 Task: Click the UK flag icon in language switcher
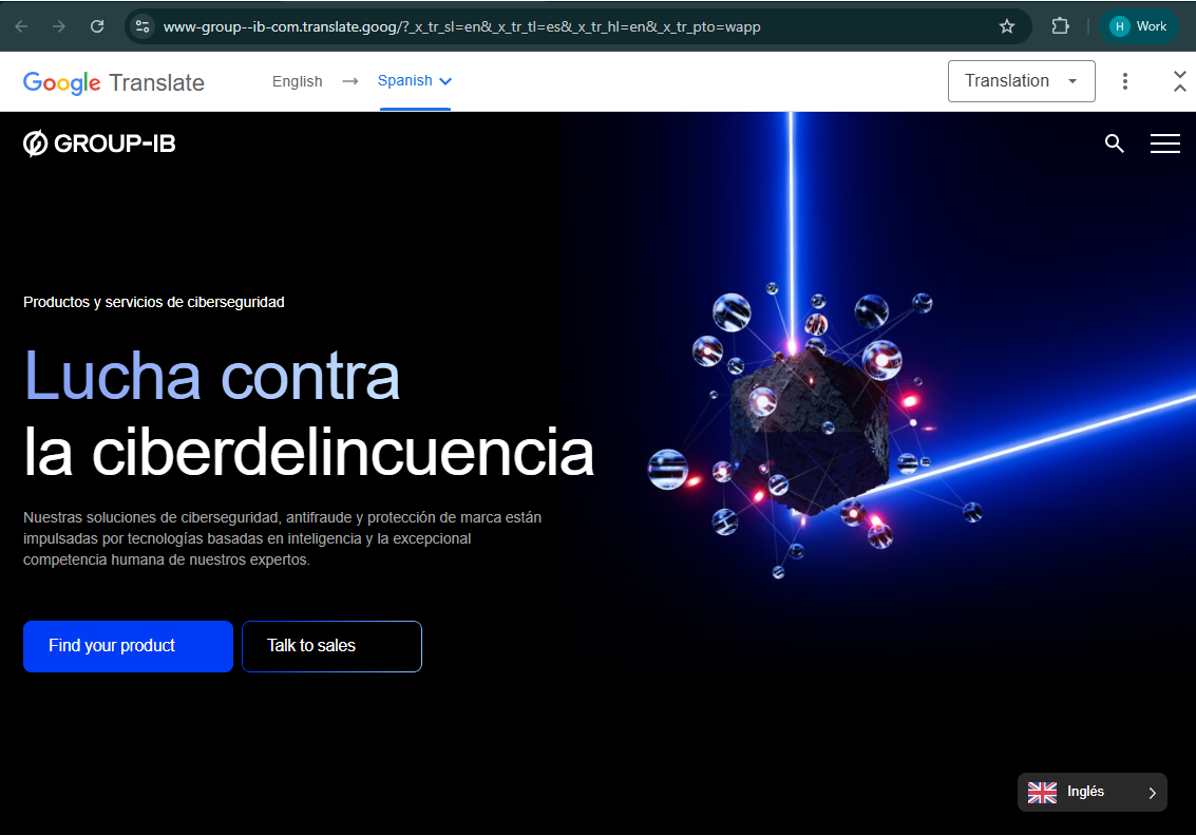click(1043, 792)
